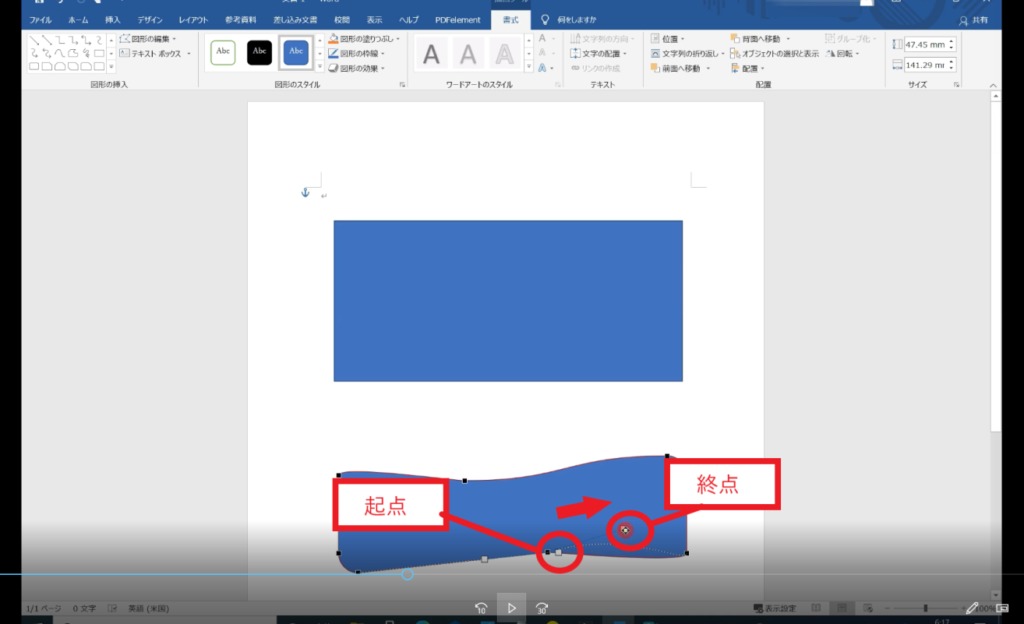The image size is (1024, 624).
Task: Click the video progress bar scrubber handle
Action: [407, 574]
